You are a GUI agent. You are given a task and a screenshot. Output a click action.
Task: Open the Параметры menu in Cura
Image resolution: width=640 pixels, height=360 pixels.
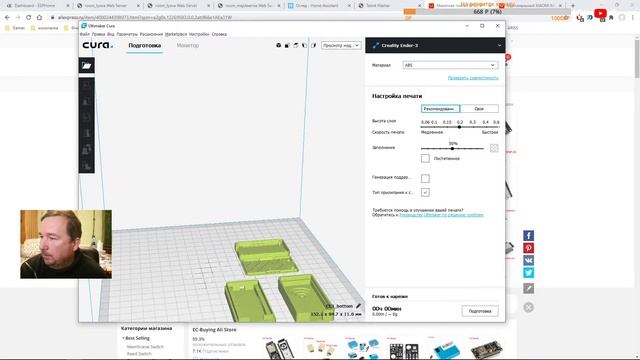[x=127, y=34]
